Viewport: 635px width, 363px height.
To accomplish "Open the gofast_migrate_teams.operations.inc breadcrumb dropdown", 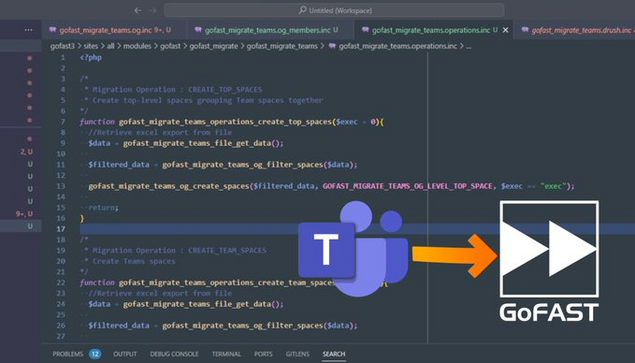I will 398,46.
